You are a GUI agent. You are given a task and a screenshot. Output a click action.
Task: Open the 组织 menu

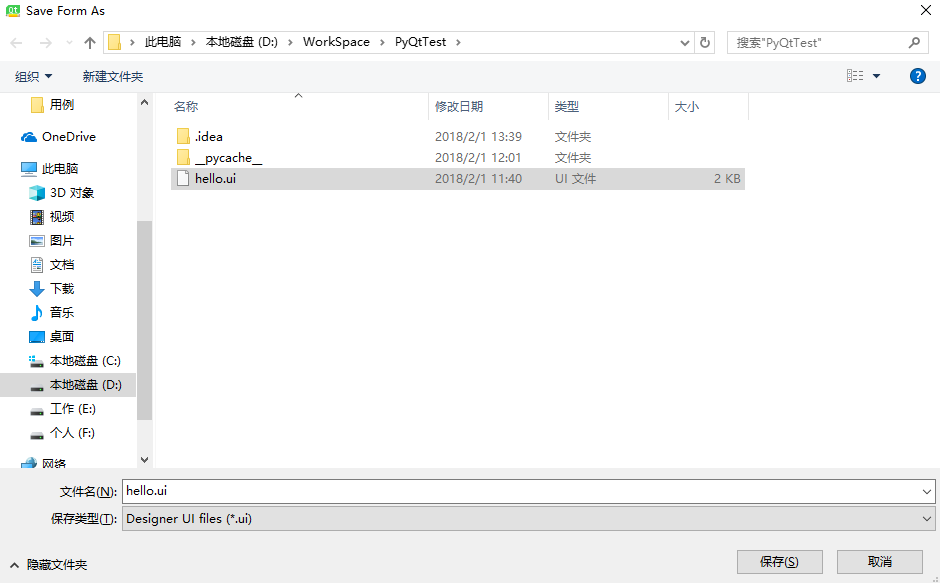coord(33,77)
